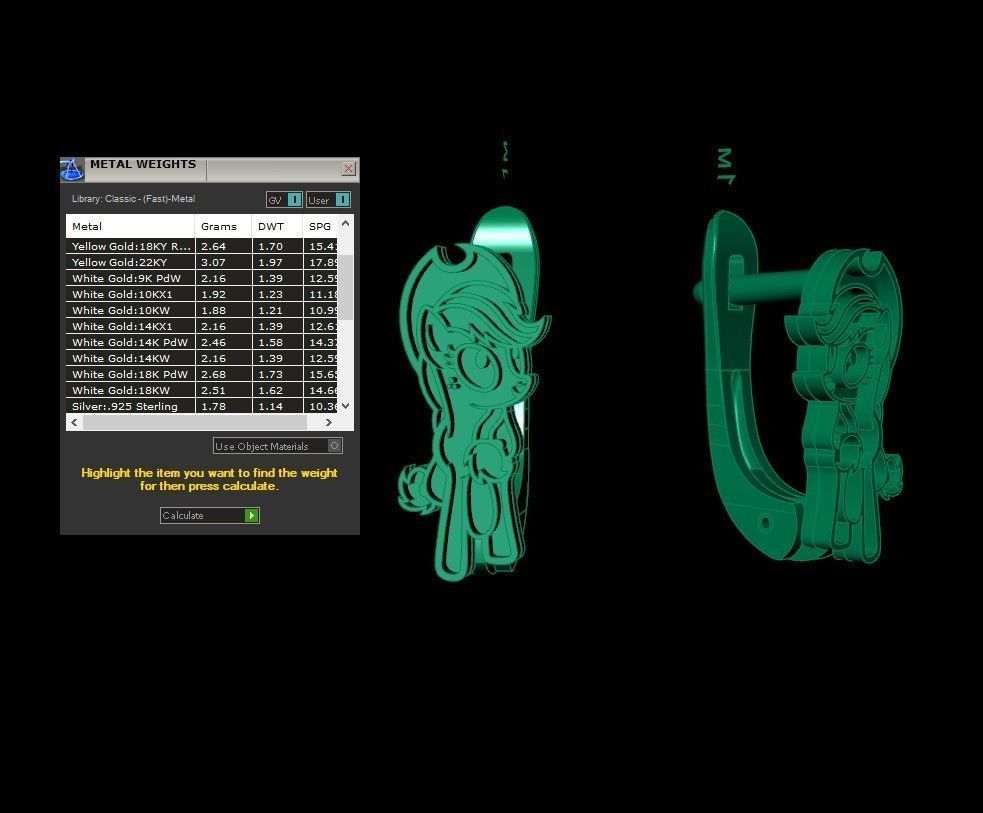This screenshot has width=983, height=813.
Task: Select the White Gold:14KW row
Action: [x=202, y=358]
